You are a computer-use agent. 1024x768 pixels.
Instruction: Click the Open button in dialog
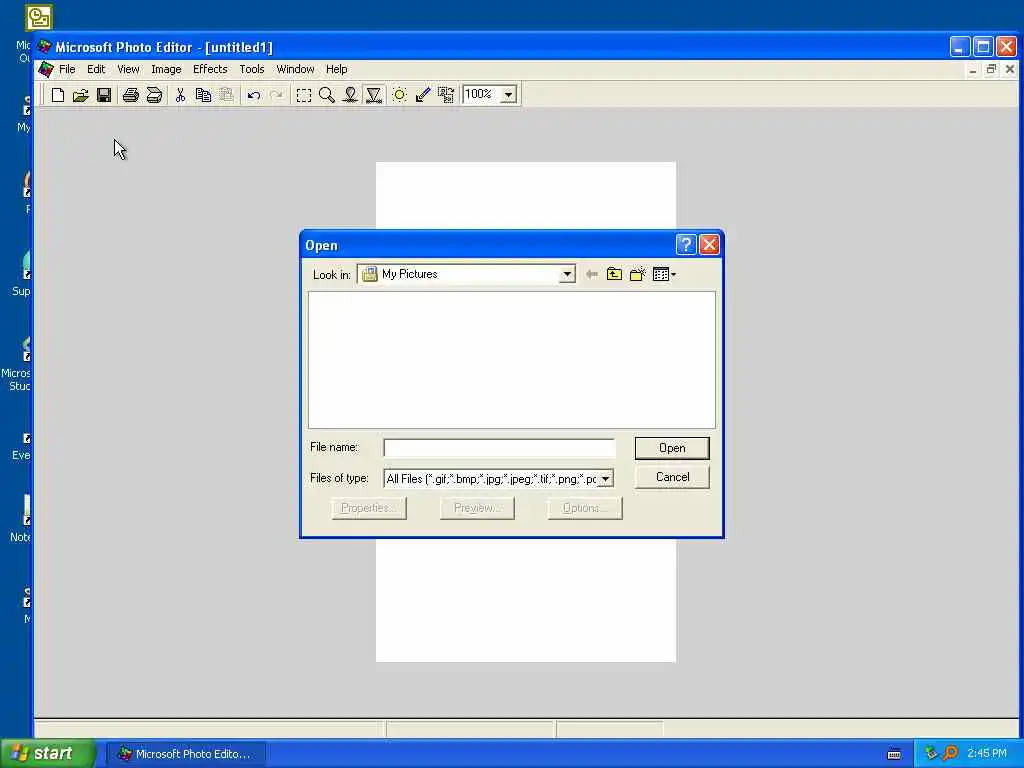pos(672,448)
